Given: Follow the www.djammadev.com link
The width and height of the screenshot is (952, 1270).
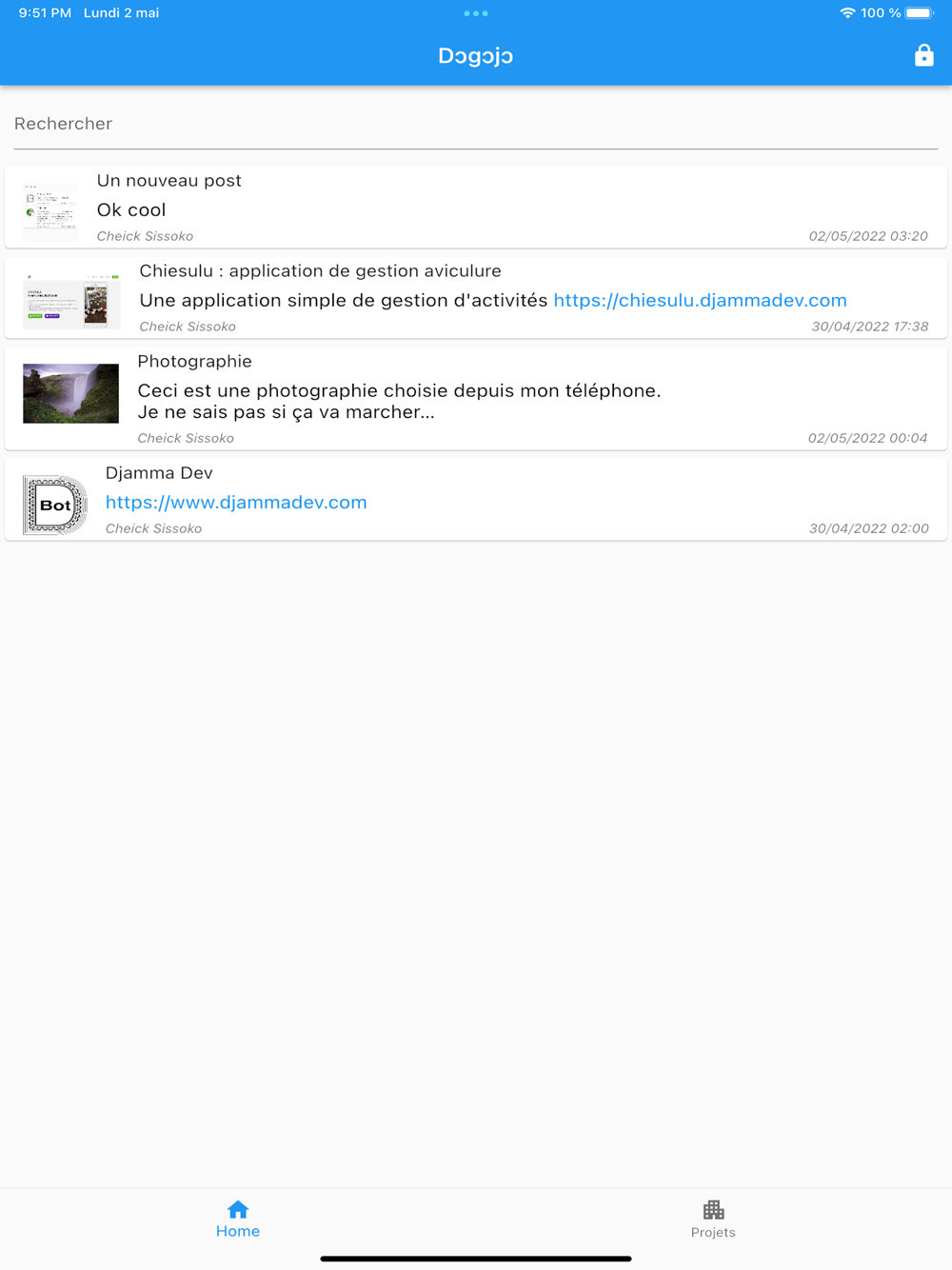Looking at the screenshot, I should pyautogui.click(x=236, y=502).
